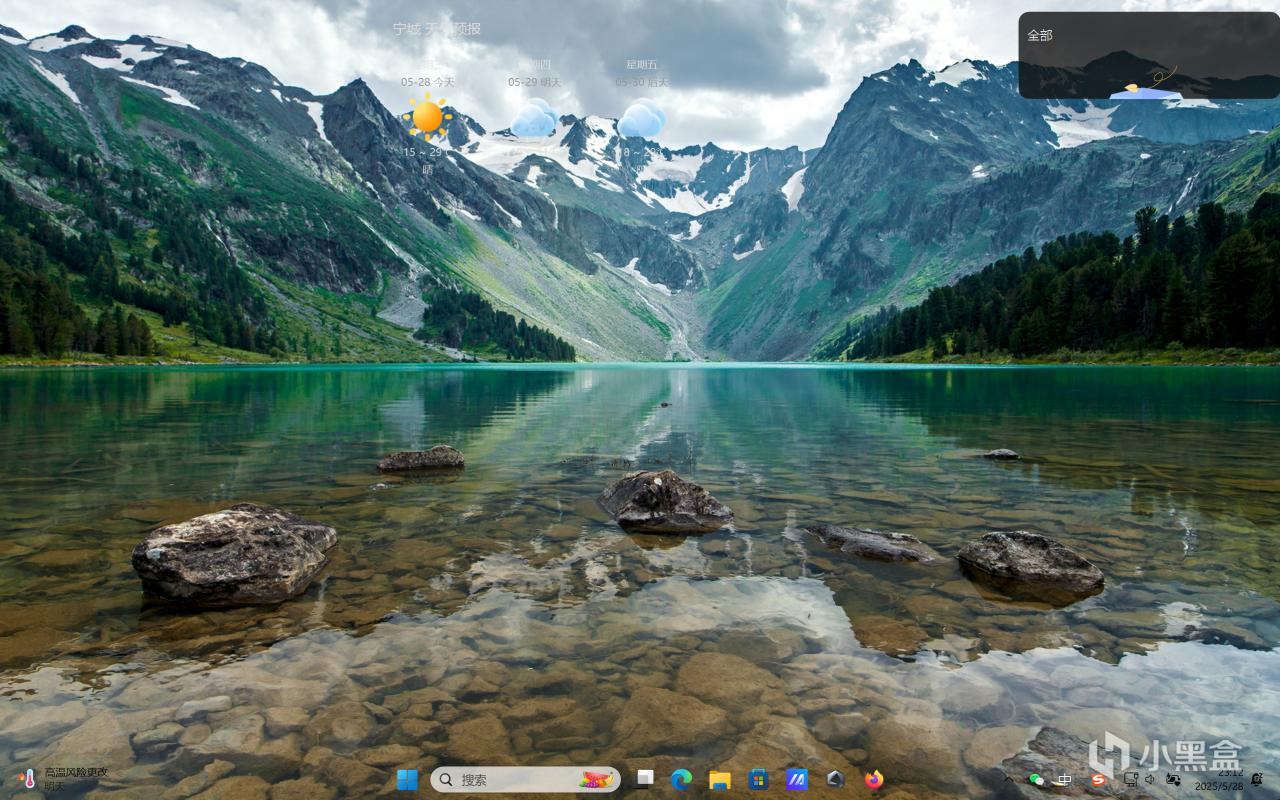Click the fruit search highlight icon
The width and height of the screenshot is (1280, 800).
click(596, 780)
